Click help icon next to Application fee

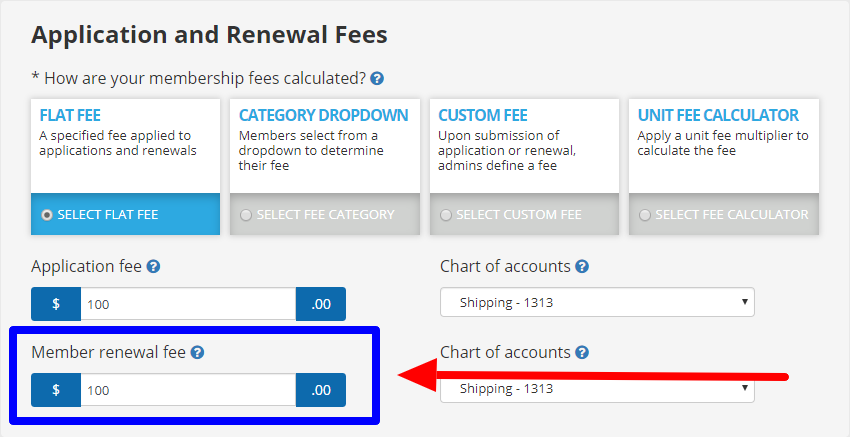[153, 266]
